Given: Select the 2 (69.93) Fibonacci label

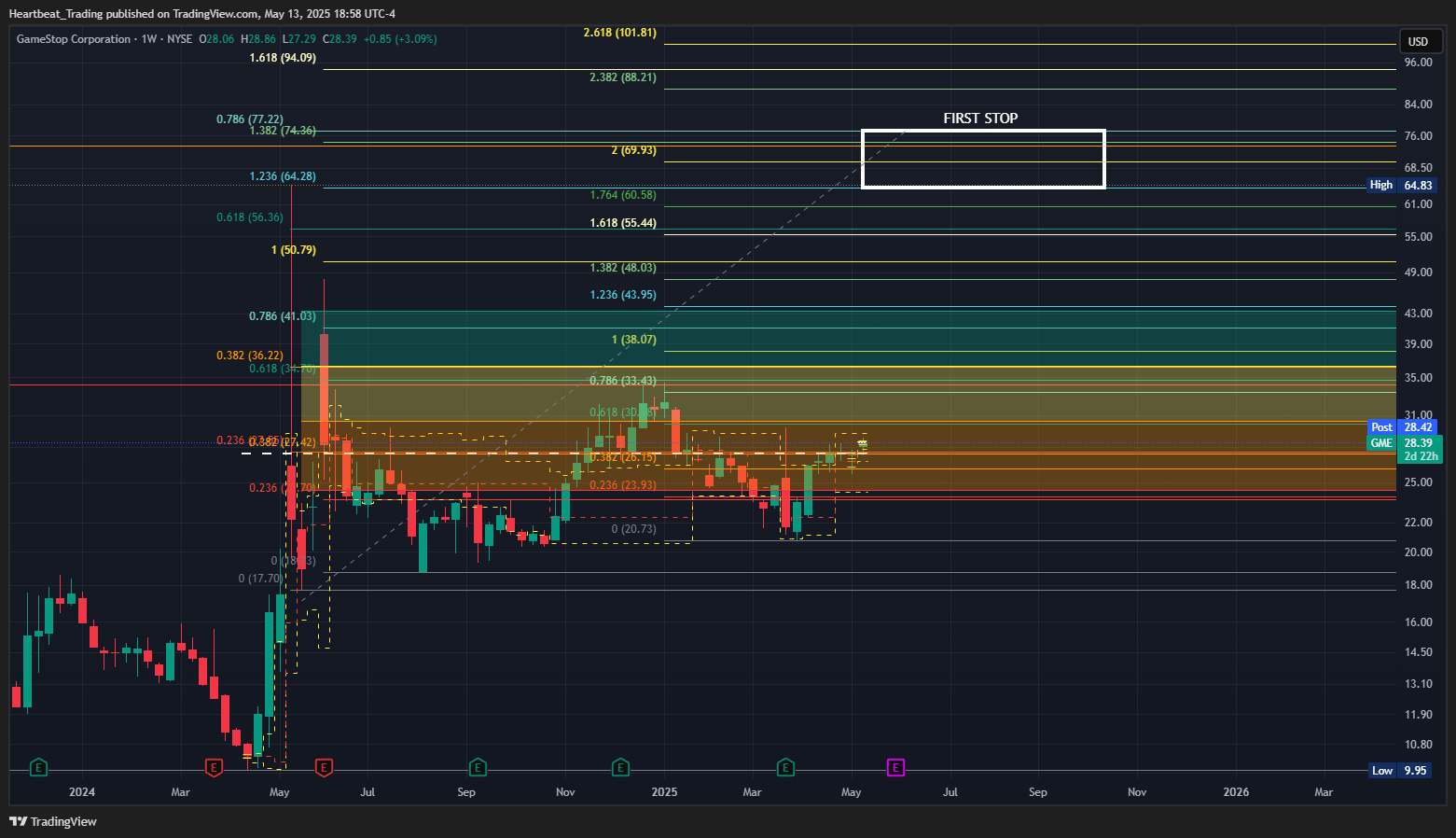Looking at the screenshot, I should [x=634, y=150].
